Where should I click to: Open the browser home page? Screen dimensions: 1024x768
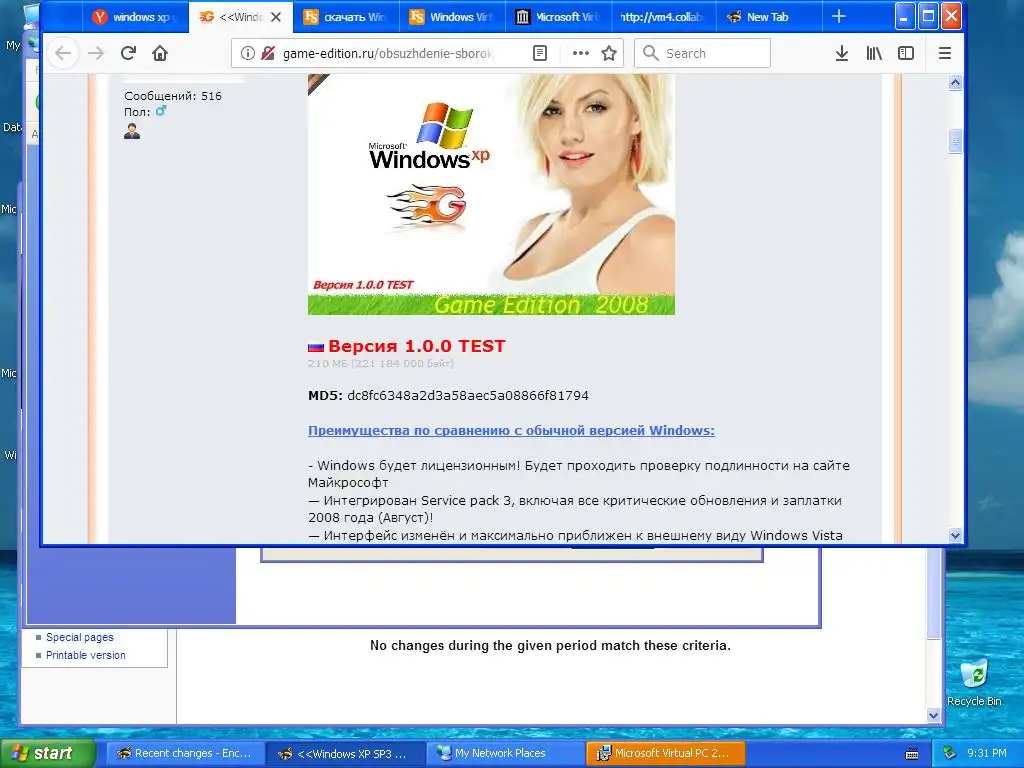[x=160, y=53]
